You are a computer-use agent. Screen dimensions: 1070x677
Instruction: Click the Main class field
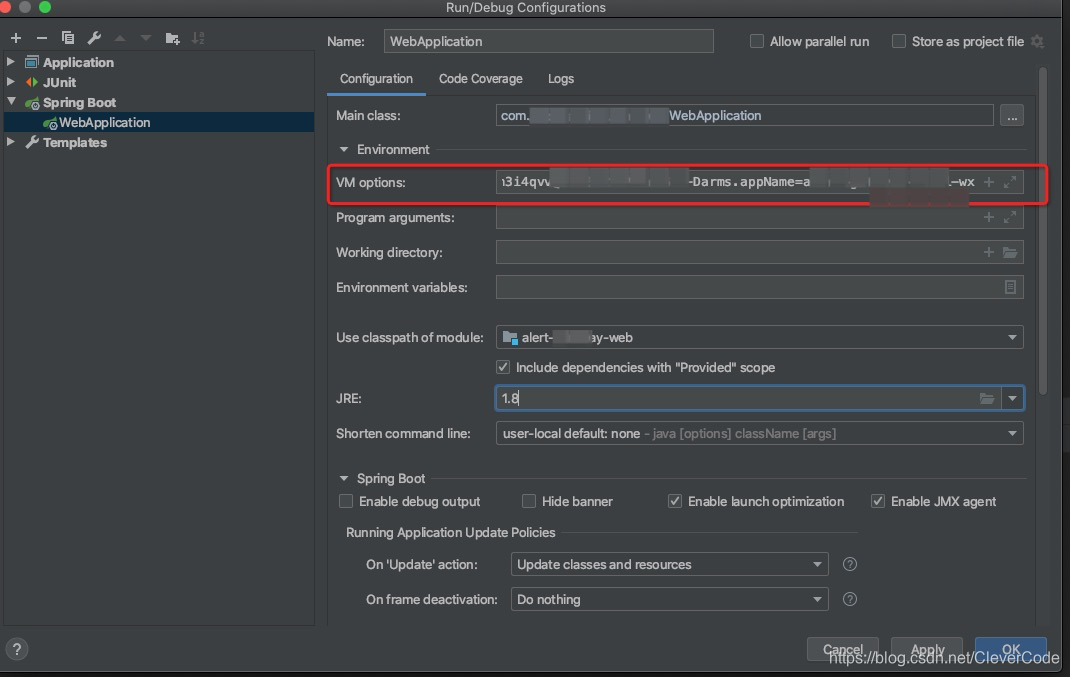pos(744,115)
